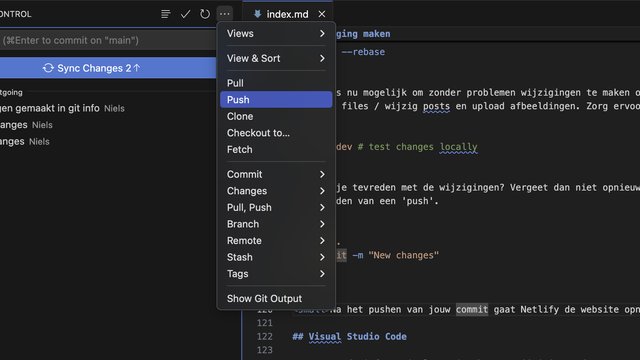The image size is (640, 360).
Task: Click the highlighted word 'commit' in editor
Action: (x=472, y=309)
